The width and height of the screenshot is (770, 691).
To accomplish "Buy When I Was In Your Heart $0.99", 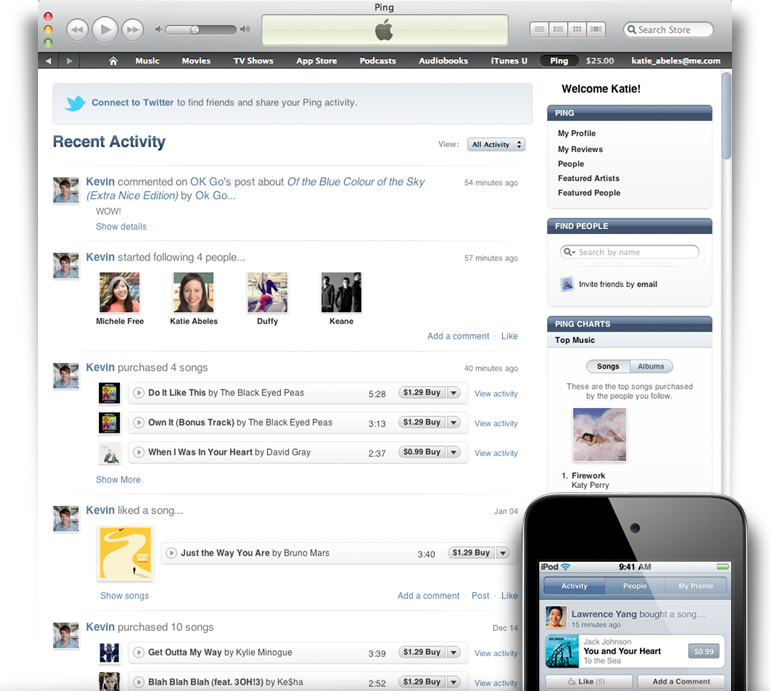I will 422,452.
